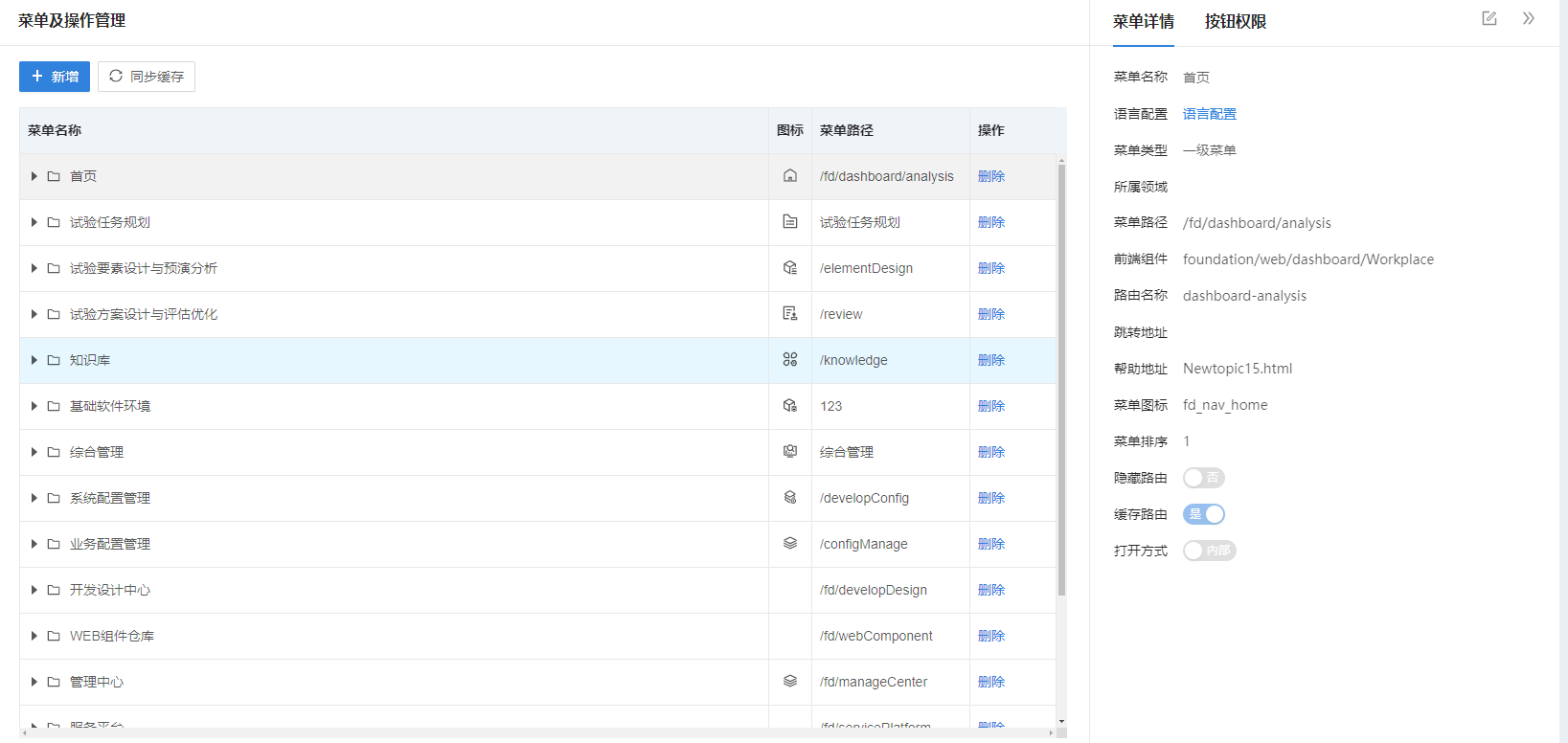1568x743 pixels.
Task: Click the folder icon next to 综合管理
Action: click(x=54, y=452)
